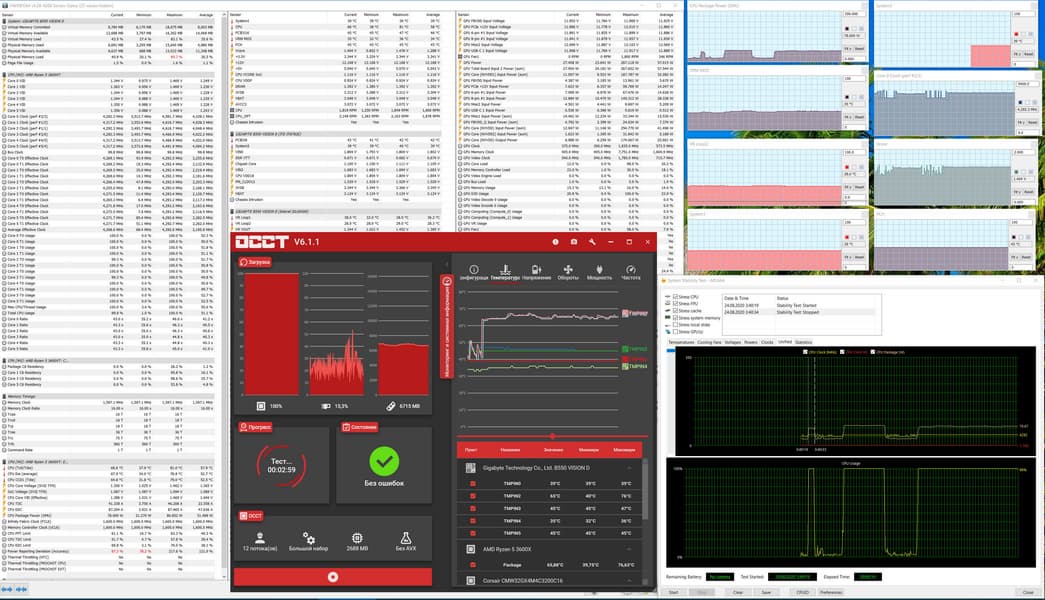Adjust OCCT graph splitter slider handle

pos(552,436)
